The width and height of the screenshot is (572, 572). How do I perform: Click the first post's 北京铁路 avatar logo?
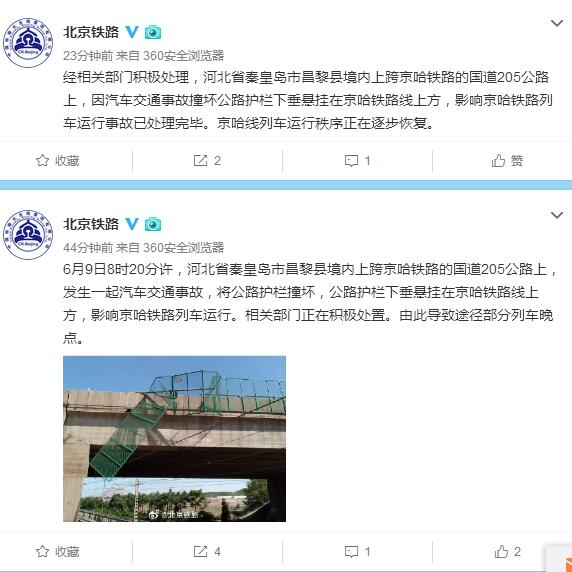click(28, 43)
